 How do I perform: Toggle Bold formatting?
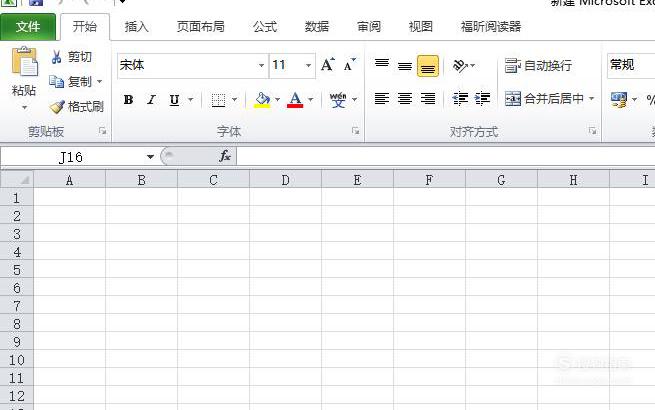pyautogui.click(x=128, y=99)
